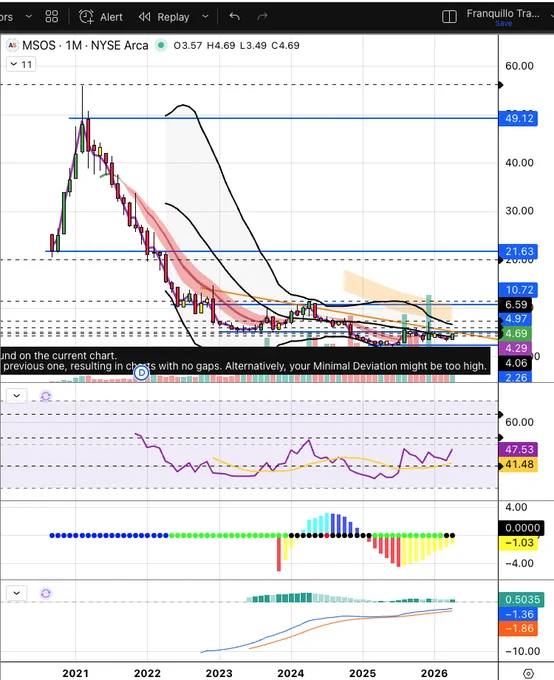Click the study error warning message box

245,361
